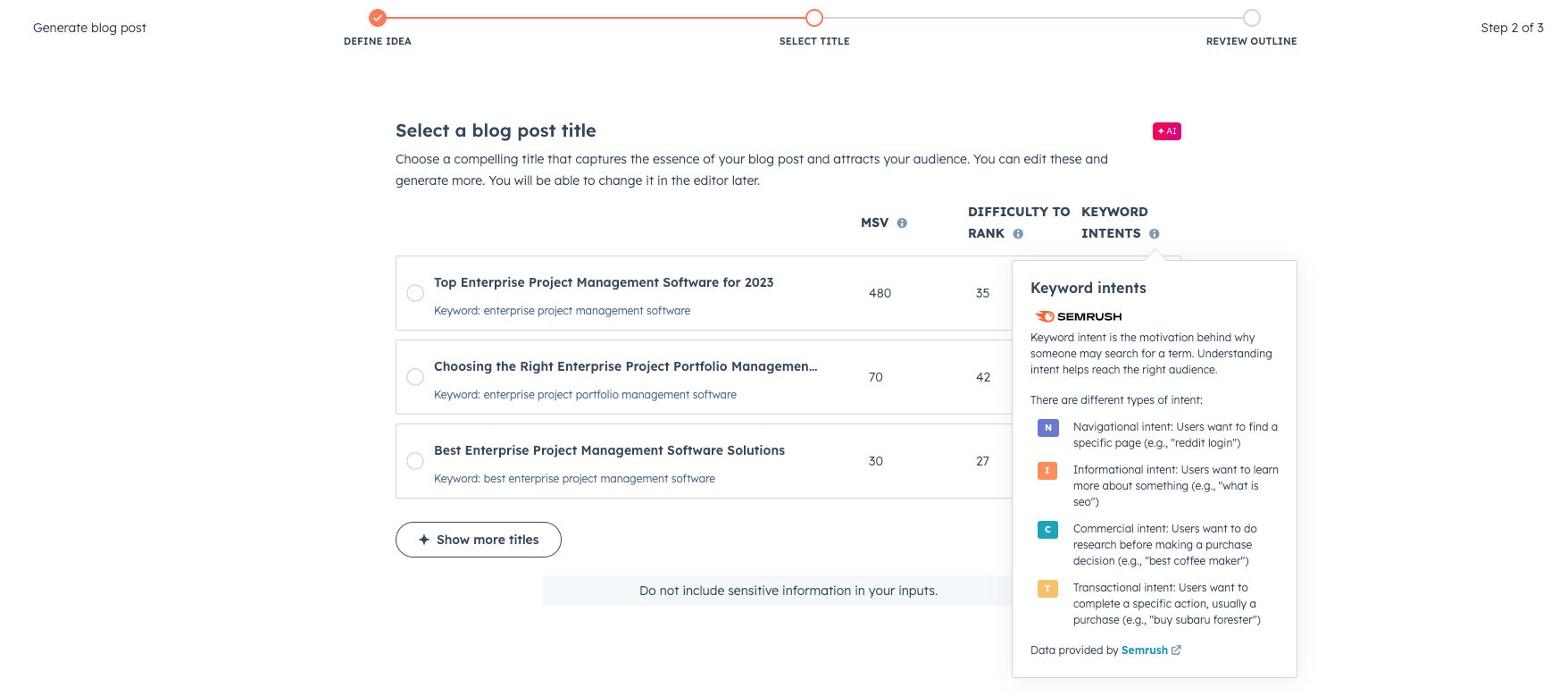Image resolution: width=1568 pixels, height=696 pixels.
Task: Click the Navigational intent N badge
Action: pos(1047,428)
